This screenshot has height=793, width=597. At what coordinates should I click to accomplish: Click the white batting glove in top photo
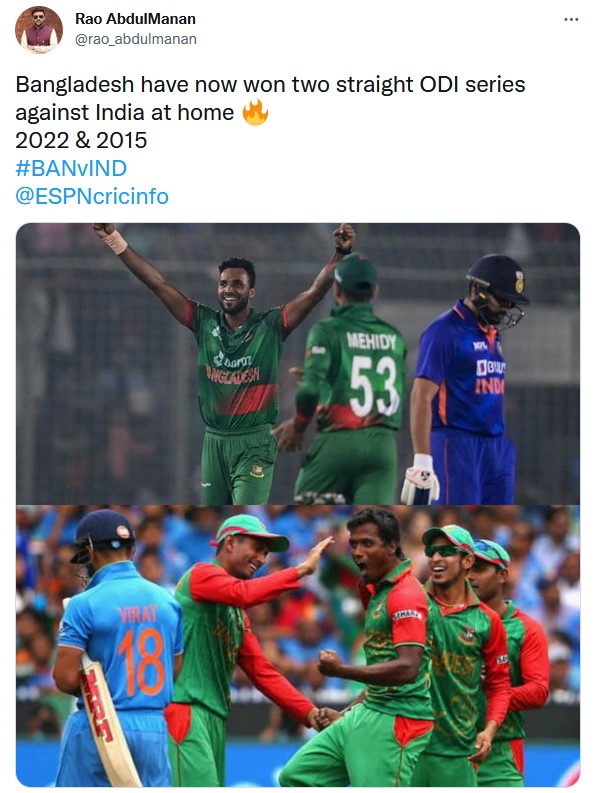point(420,479)
